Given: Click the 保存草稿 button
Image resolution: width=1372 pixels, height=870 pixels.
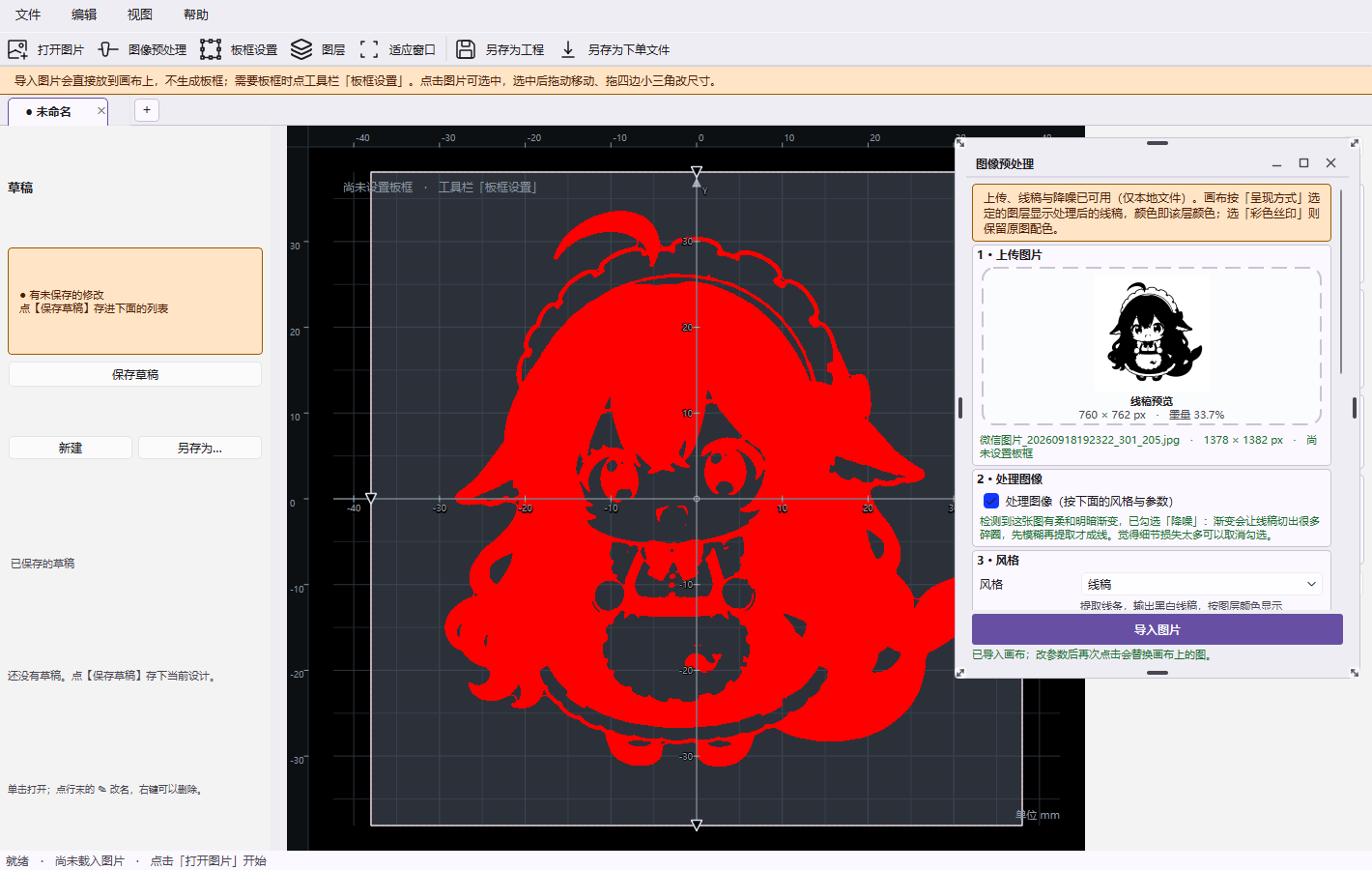Looking at the screenshot, I should coord(135,374).
